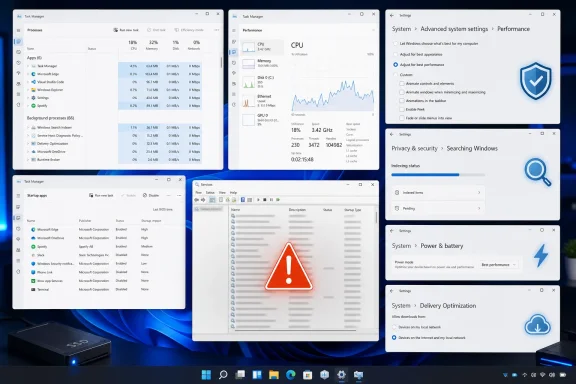This screenshot has height=384, width=576.
Task: Open the View menu in Services
Action: click(x=222, y=193)
